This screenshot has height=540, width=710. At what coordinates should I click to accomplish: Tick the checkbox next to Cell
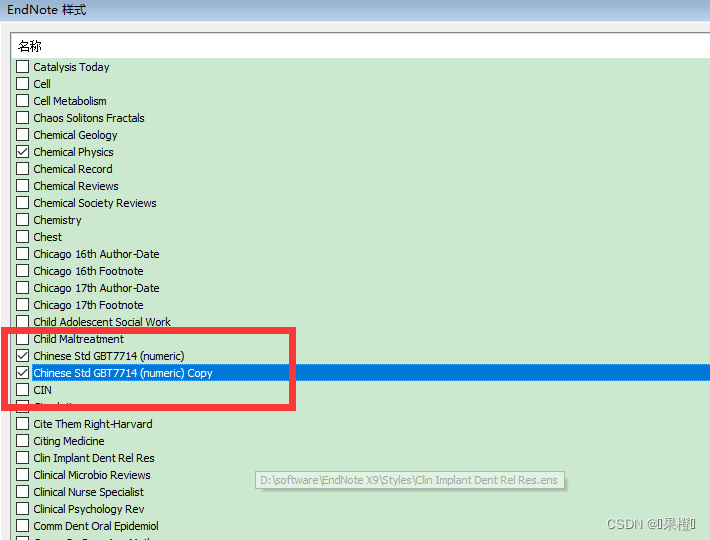click(x=23, y=84)
